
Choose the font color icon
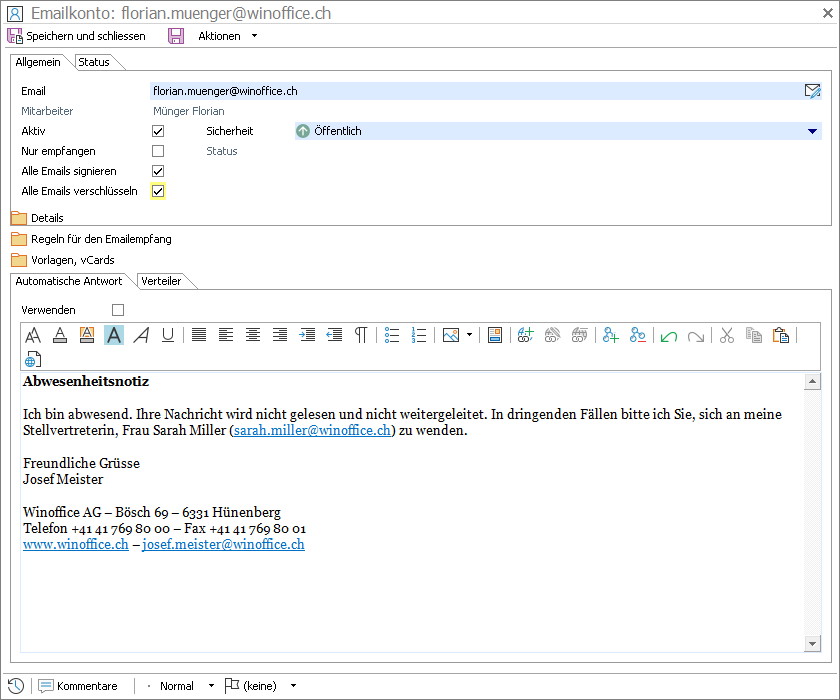60,336
